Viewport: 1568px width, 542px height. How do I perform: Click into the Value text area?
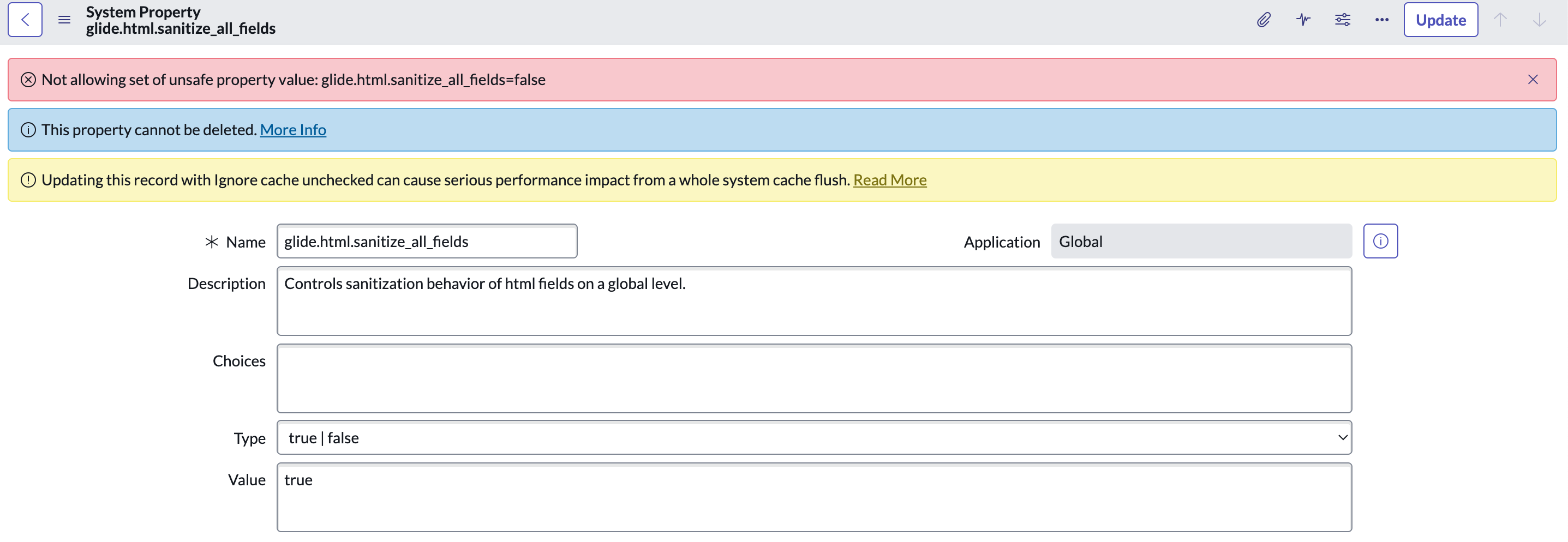point(814,497)
